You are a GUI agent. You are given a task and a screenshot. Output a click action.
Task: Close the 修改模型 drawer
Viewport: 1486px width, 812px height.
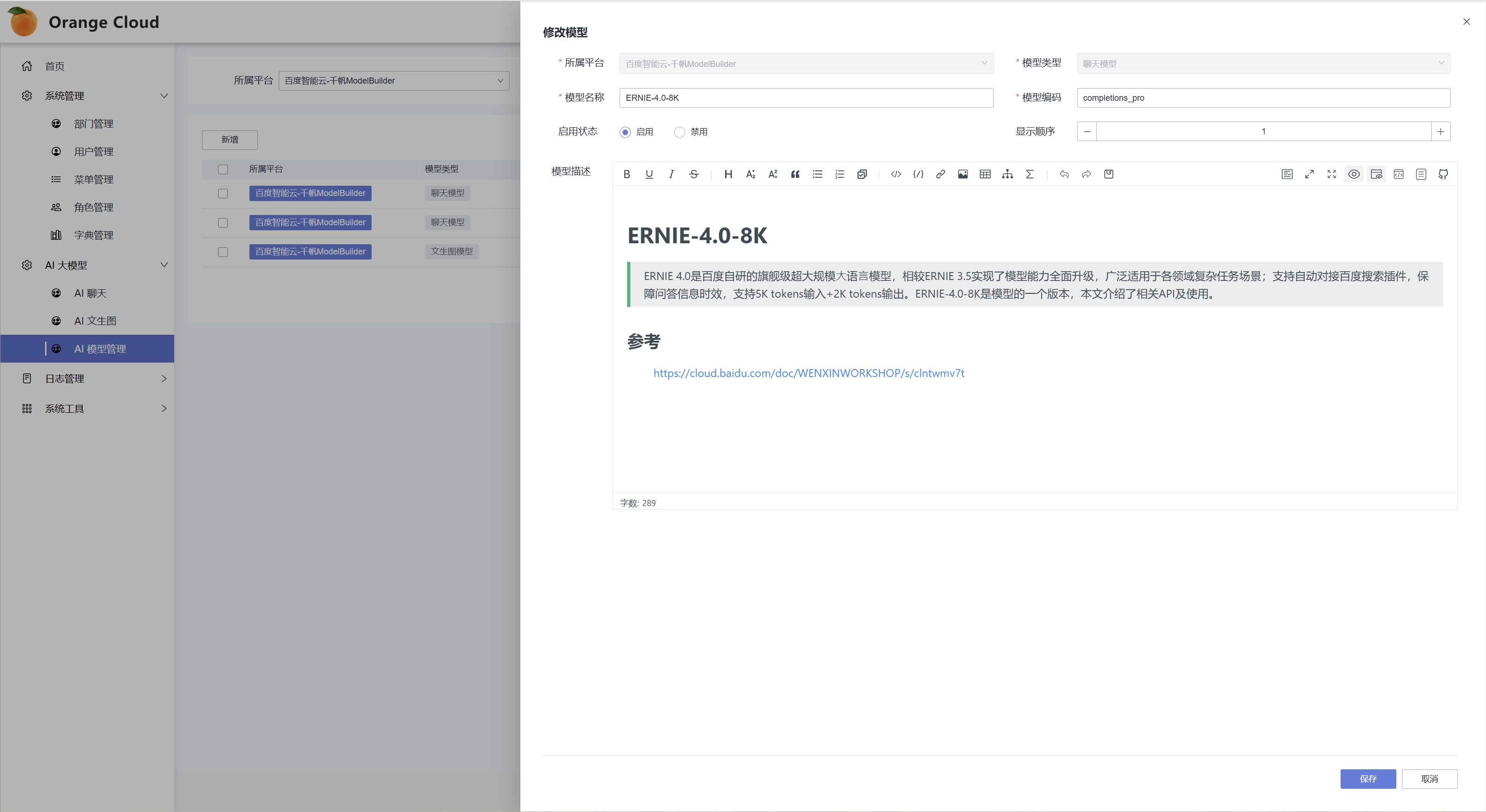point(1466,22)
